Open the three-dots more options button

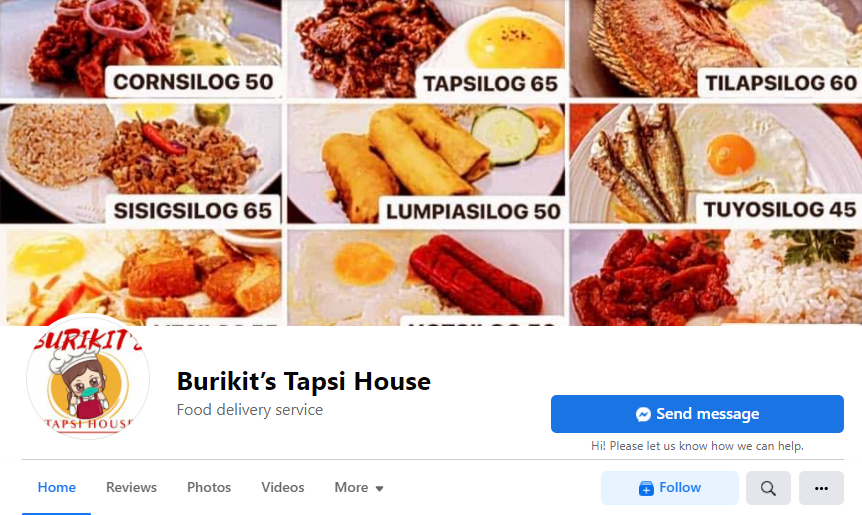(x=821, y=488)
